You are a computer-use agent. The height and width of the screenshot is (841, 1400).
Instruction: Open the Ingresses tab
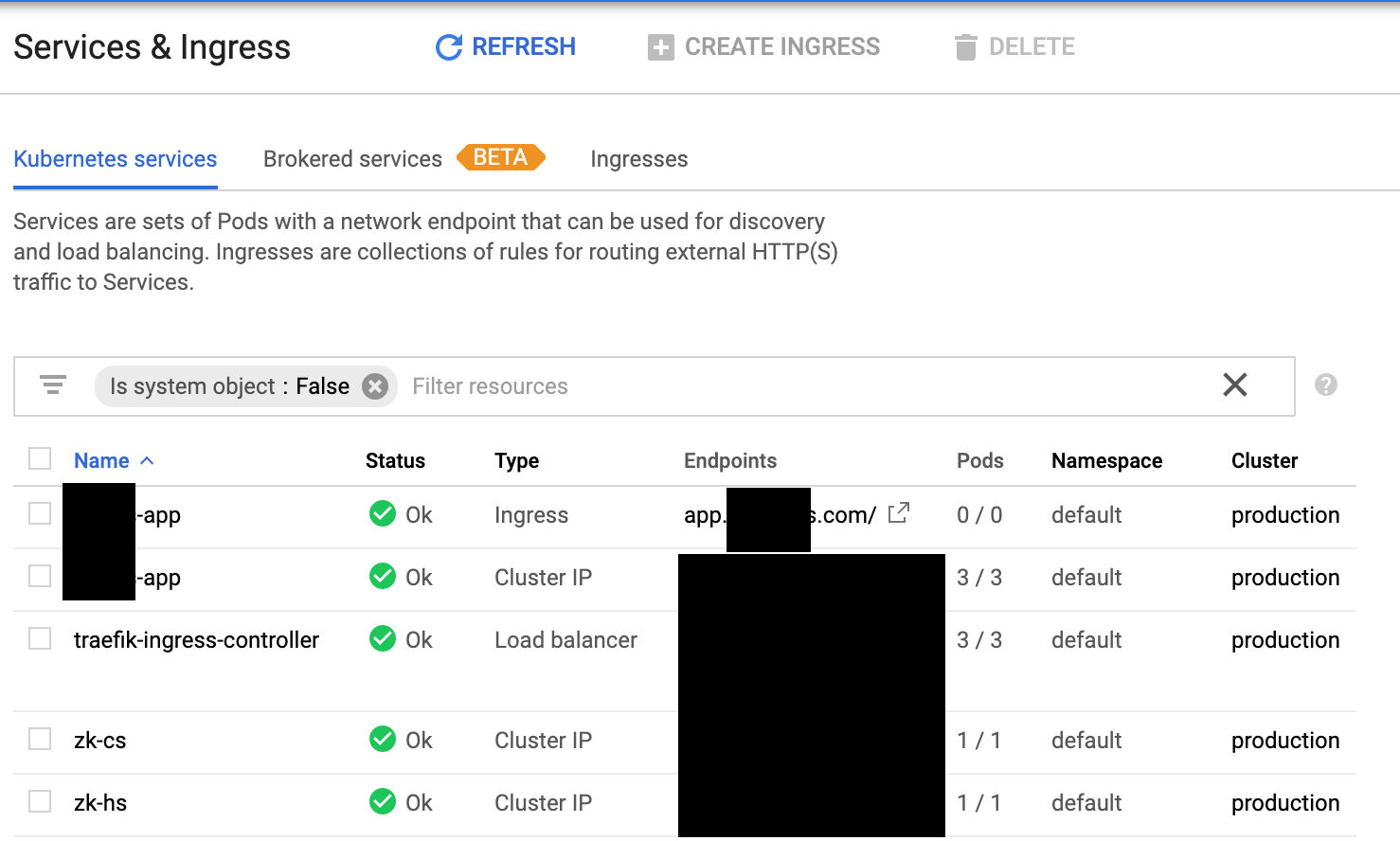click(x=638, y=159)
